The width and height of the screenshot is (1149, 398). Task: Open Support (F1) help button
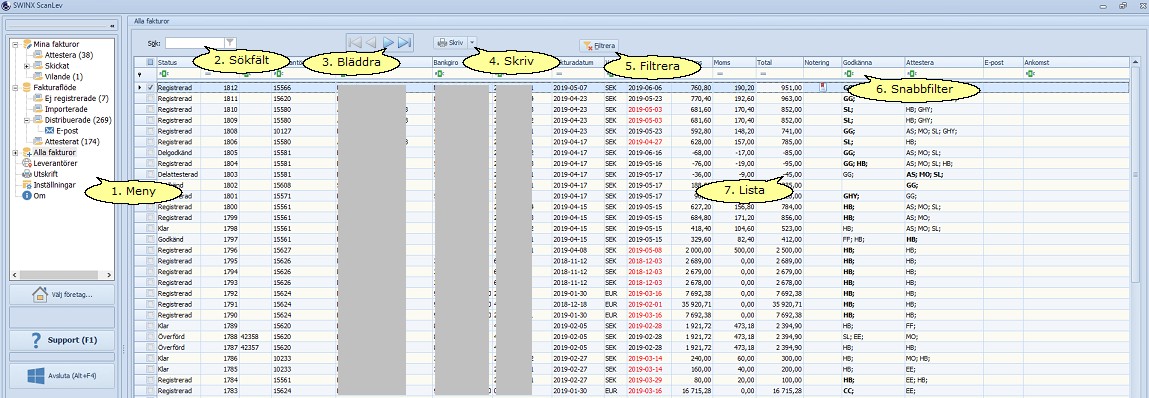(62, 341)
